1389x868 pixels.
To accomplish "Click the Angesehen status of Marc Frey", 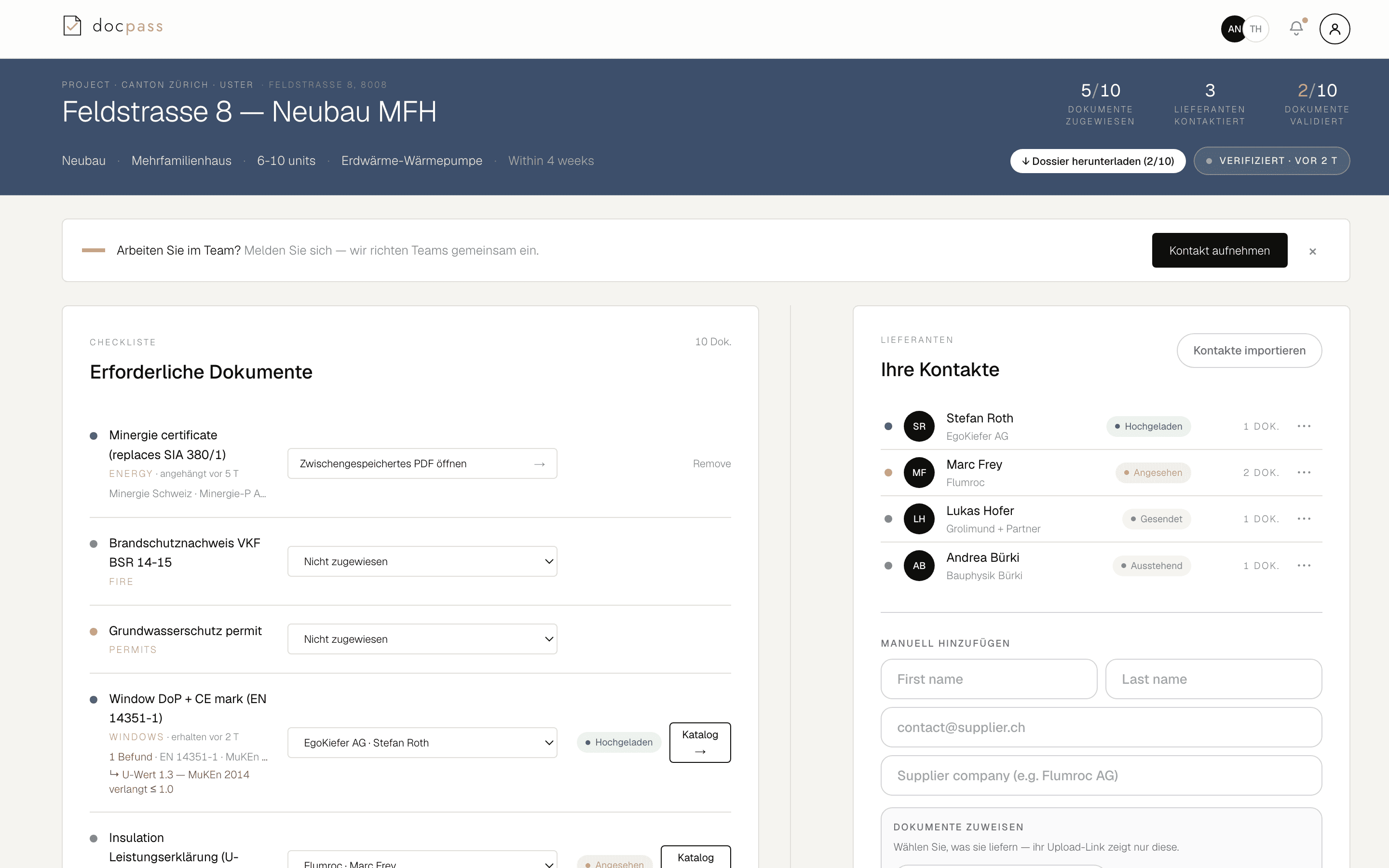I will pos(1153,473).
